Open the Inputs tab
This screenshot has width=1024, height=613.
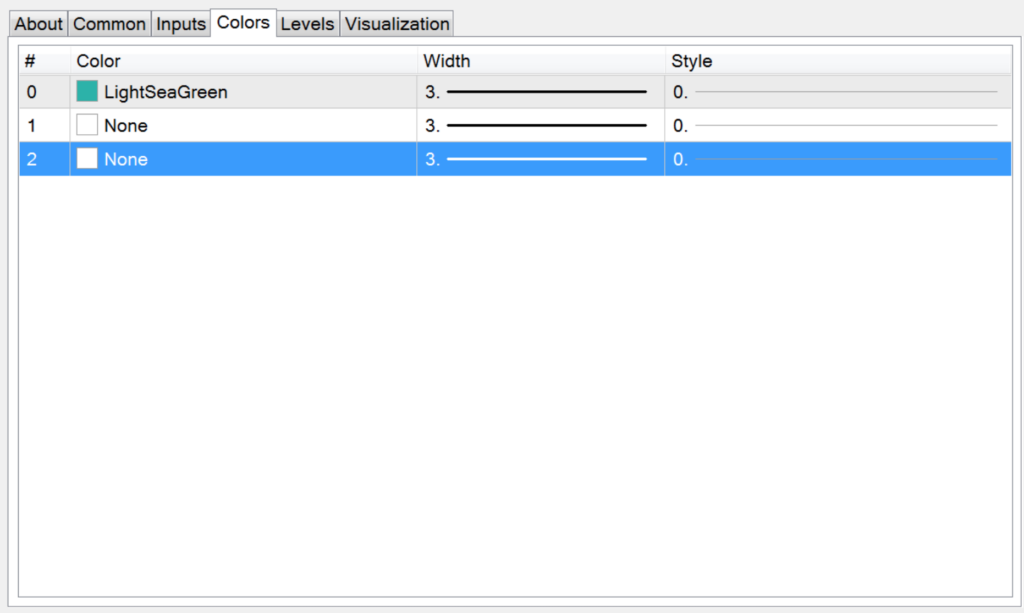coord(181,24)
